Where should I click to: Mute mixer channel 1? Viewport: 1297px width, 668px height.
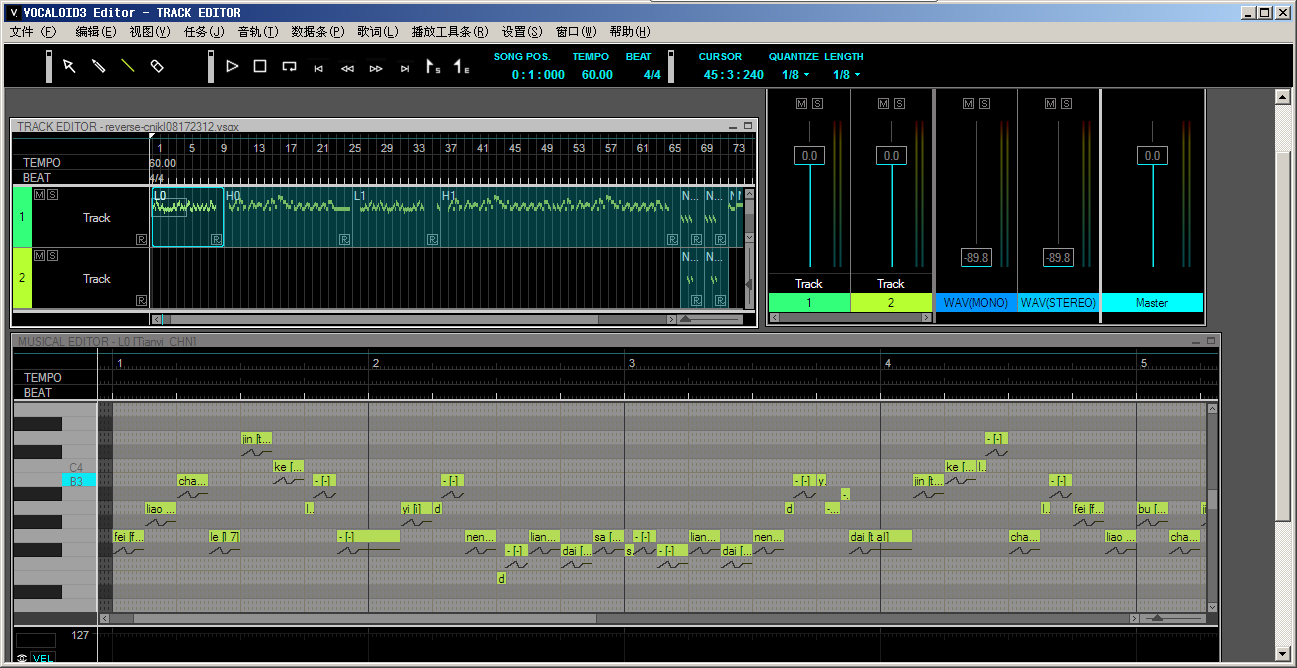(801, 104)
